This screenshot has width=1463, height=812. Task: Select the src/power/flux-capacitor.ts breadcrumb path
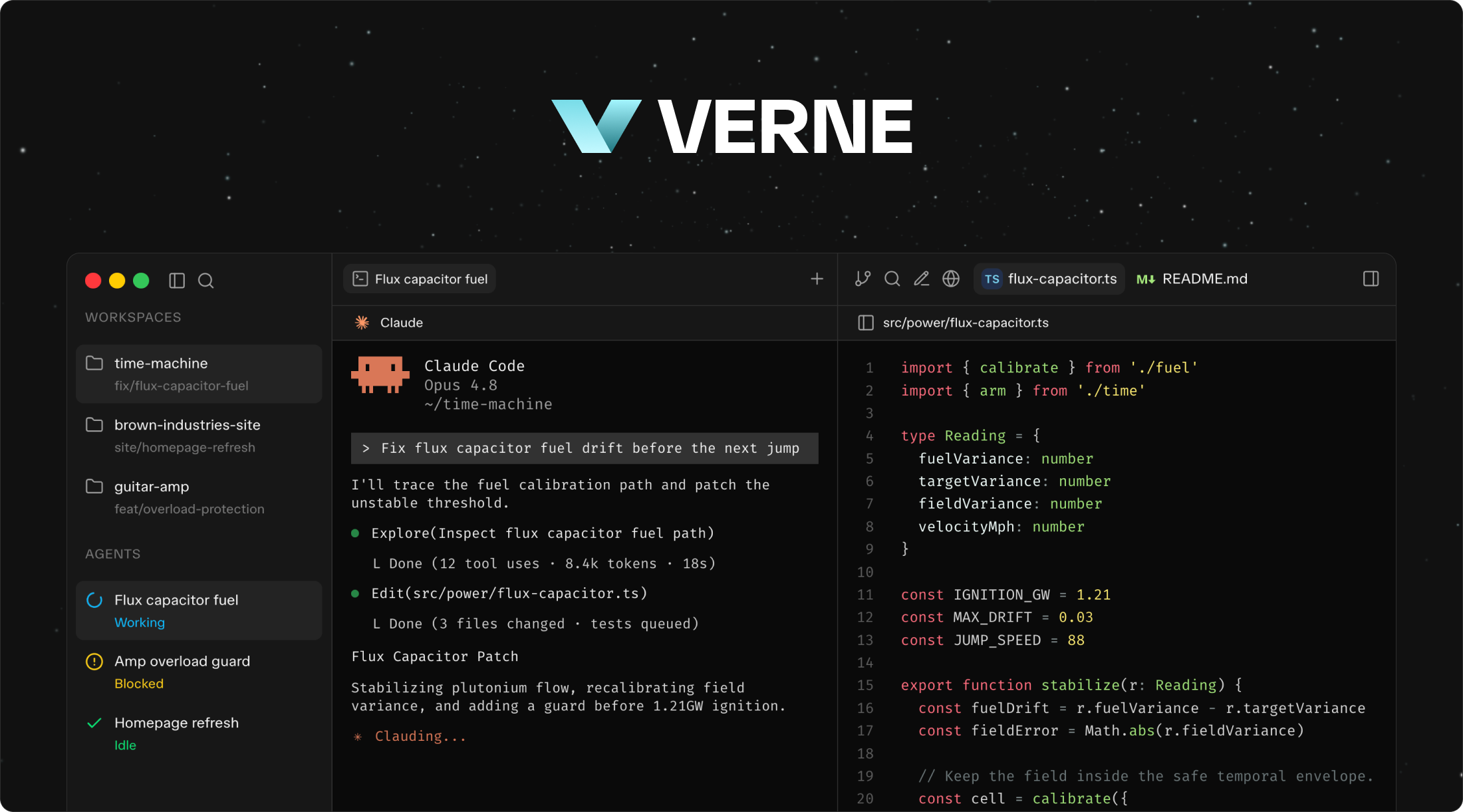966,323
